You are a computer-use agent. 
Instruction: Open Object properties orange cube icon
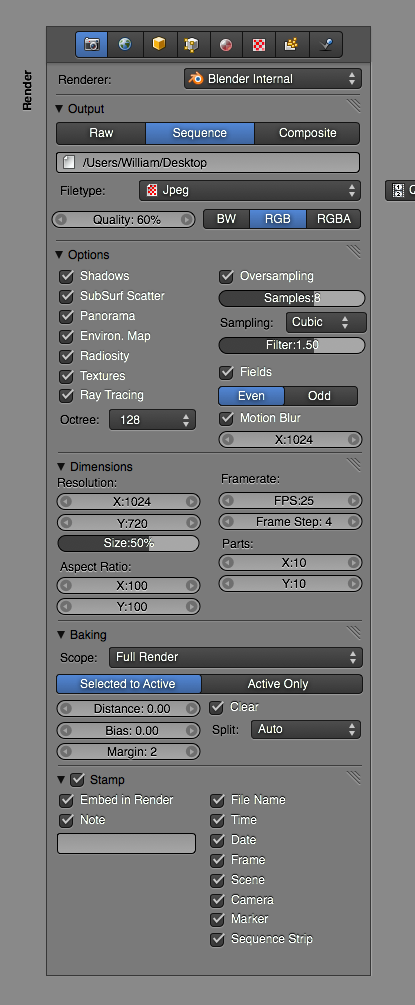click(x=158, y=44)
